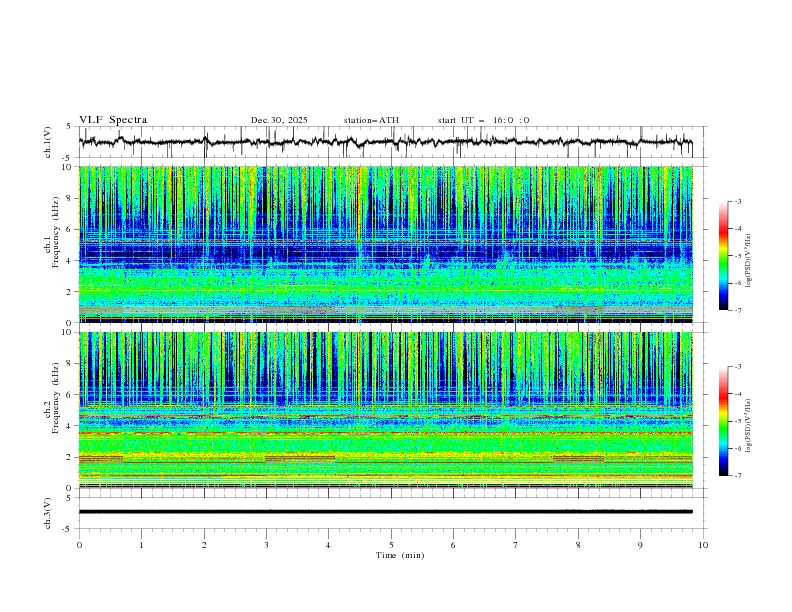Click time axis tick label "1"
Screen dimensions: 792x612
click(x=141, y=545)
